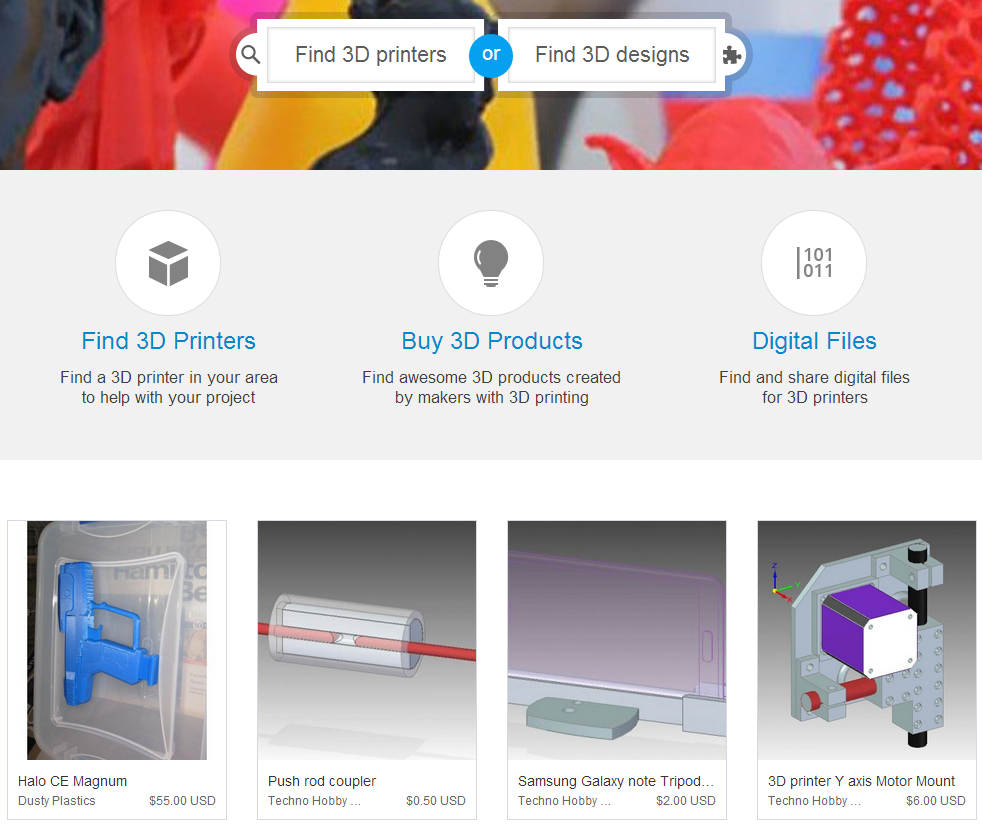
Task: Click the magnifying glass search icon
Action: click(x=251, y=54)
